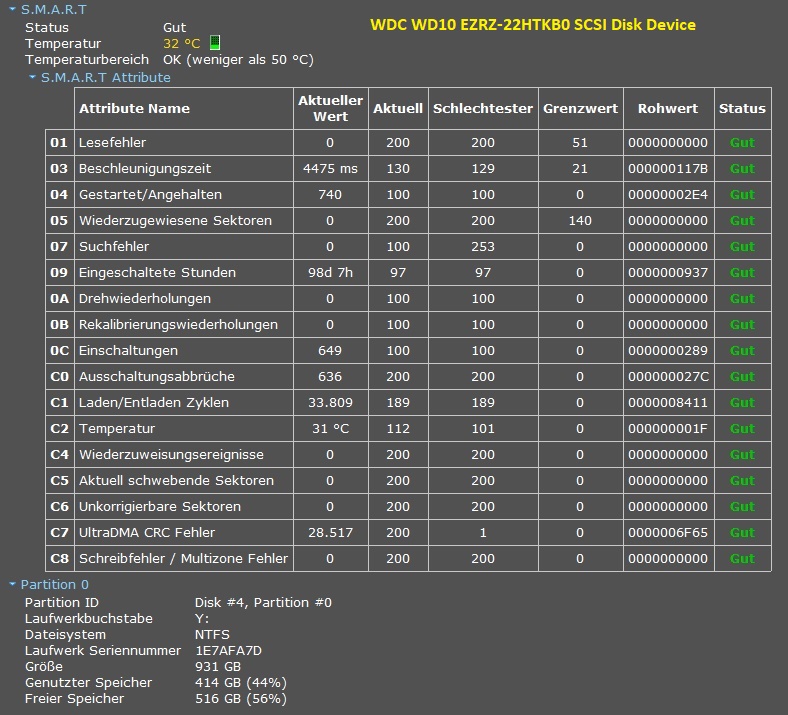Click the attribute ID 0A cell
Image resolution: width=788 pixels, height=715 pixels.
(59, 299)
